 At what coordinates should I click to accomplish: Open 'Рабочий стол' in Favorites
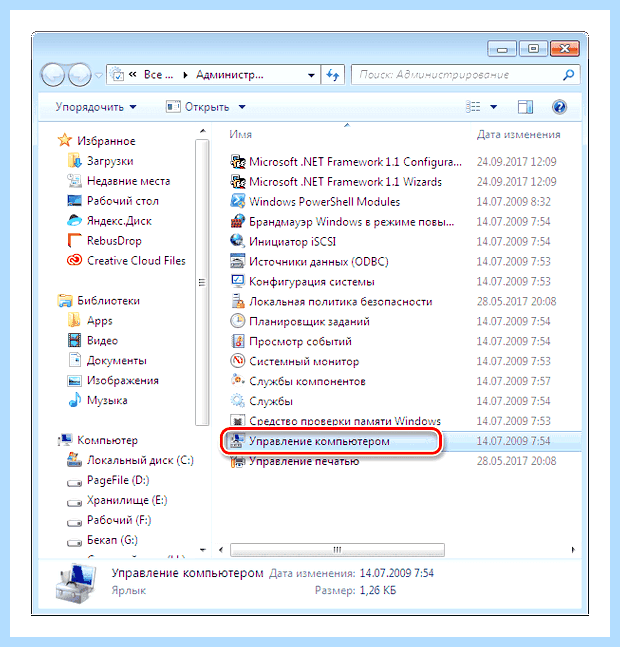(x=113, y=201)
